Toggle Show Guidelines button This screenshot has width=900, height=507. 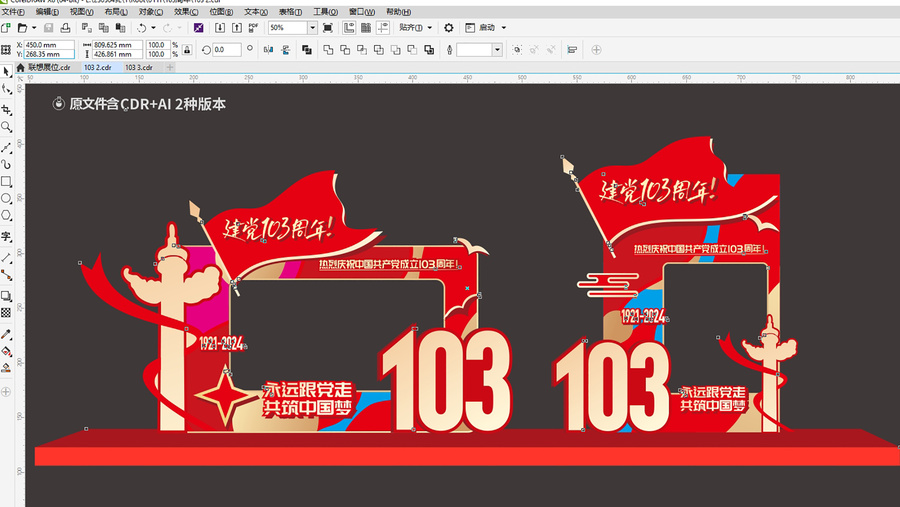pyautogui.click(x=382, y=28)
